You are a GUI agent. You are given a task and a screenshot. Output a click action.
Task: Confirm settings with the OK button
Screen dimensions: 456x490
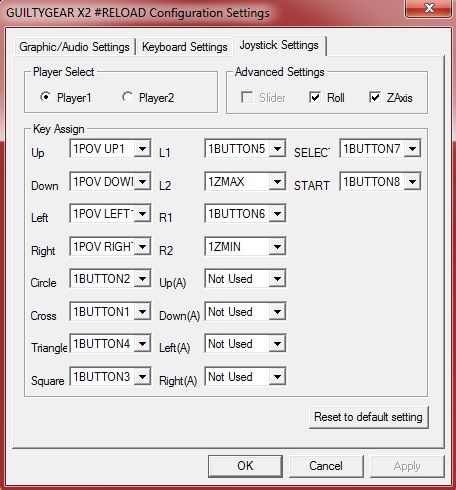[x=245, y=466]
